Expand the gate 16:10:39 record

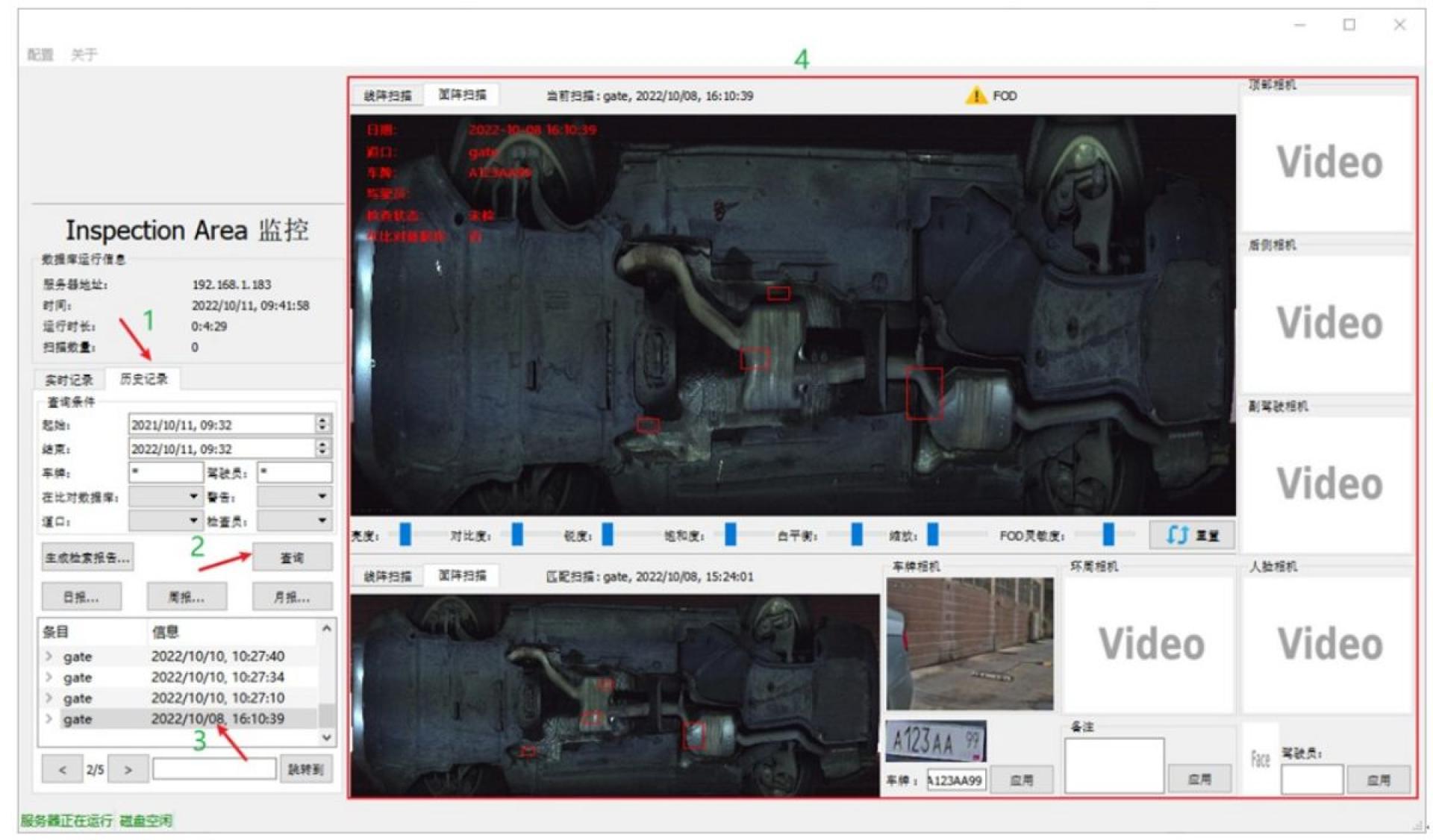[x=49, y=718]
